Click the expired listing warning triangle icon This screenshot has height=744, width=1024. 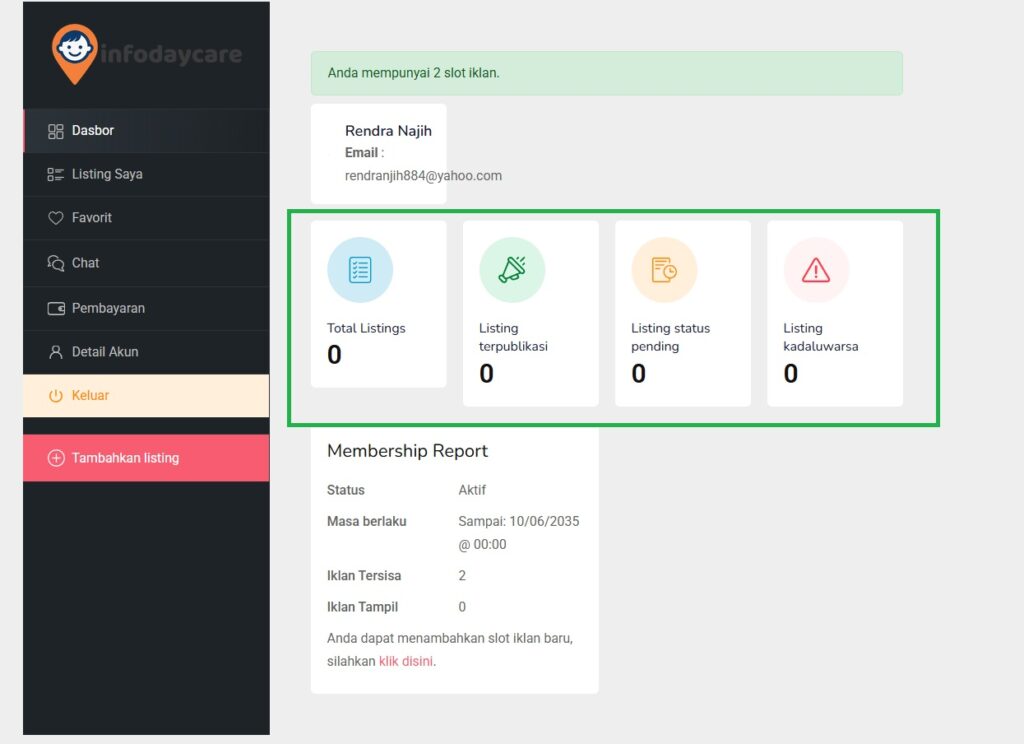816,270
